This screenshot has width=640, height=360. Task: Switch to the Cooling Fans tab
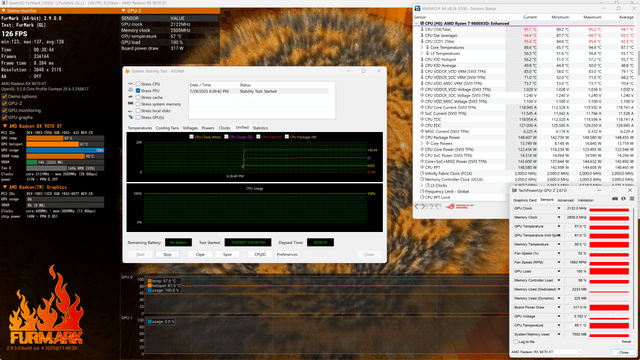[167, 128]
